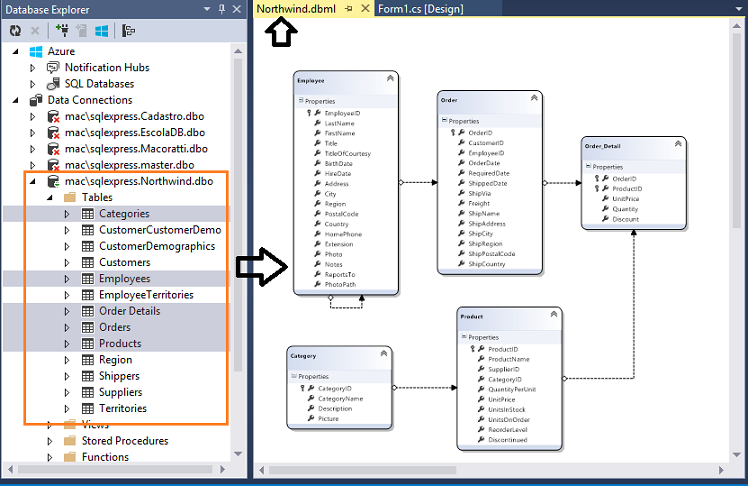The height and width of the screenshot is (486, 748).
Task: Open the document tab list dropdown
Action: coord(738,9)
